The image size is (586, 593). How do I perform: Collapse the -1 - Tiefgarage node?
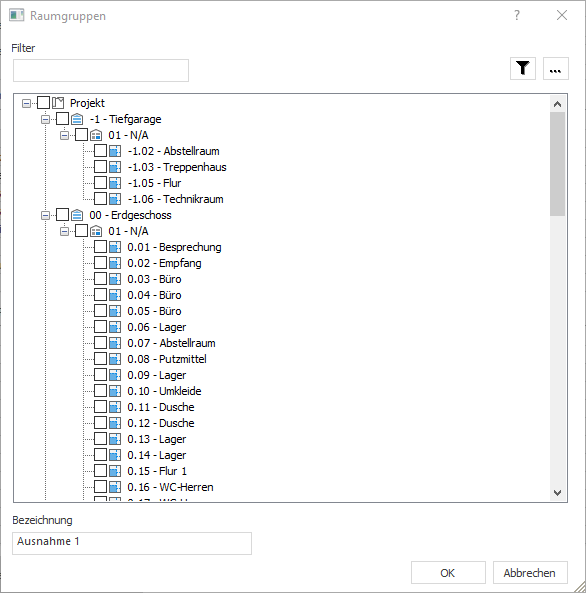click(45, 120)
